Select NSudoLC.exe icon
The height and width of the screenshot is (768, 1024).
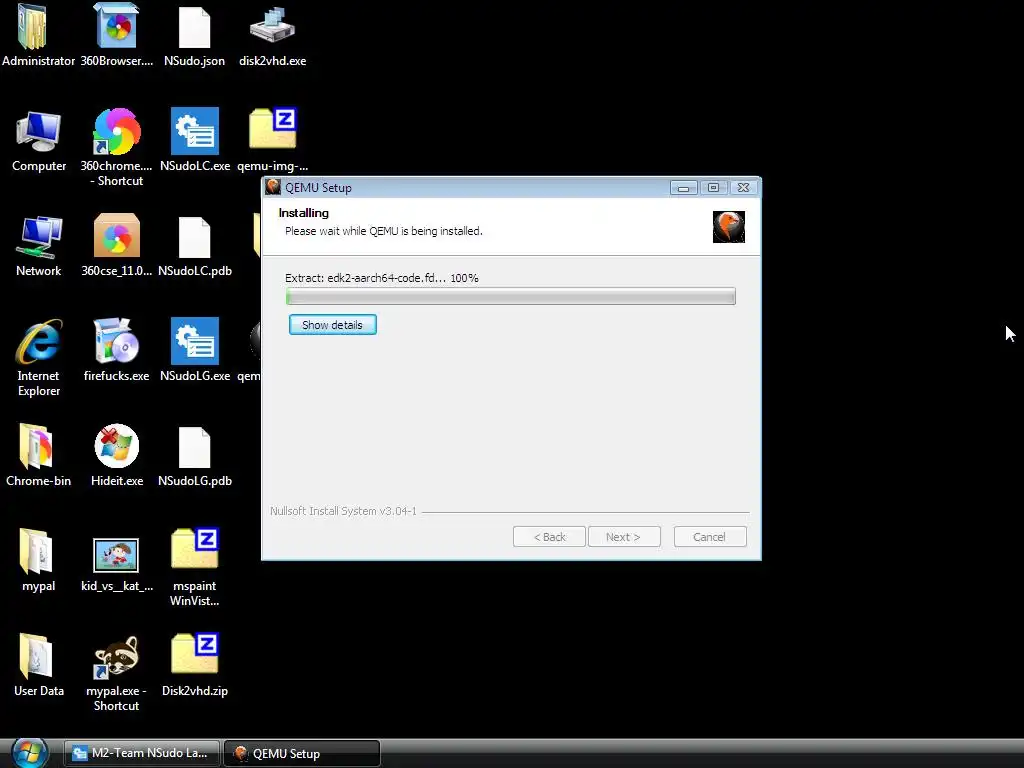(x=195, y=131)
